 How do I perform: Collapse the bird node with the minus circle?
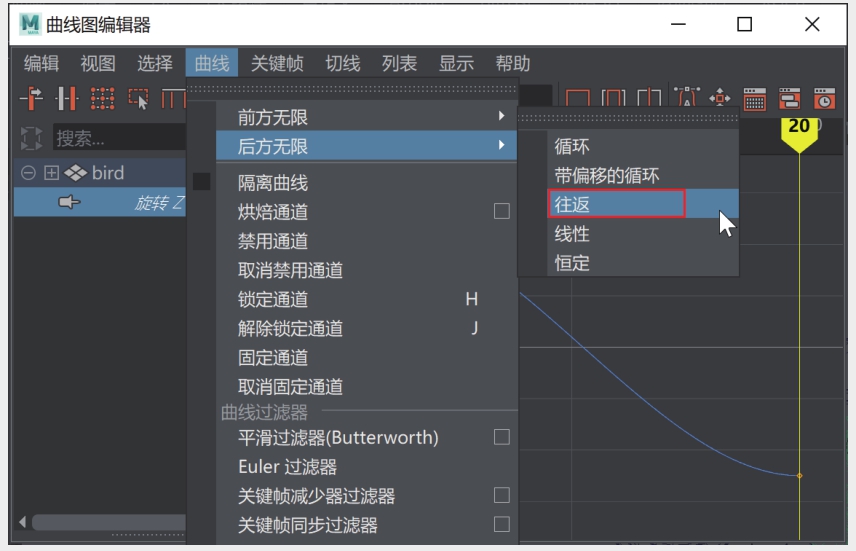coord(28,173)
